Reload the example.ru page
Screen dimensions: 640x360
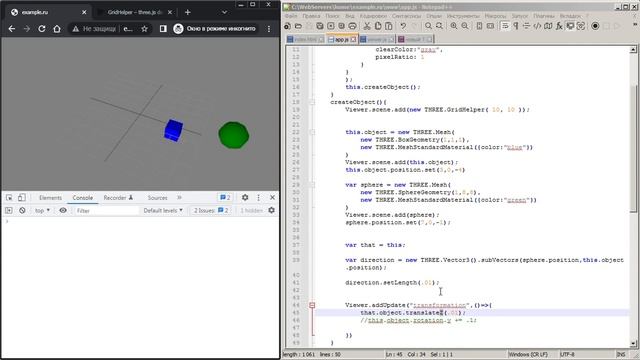click(x=42, y=29)
